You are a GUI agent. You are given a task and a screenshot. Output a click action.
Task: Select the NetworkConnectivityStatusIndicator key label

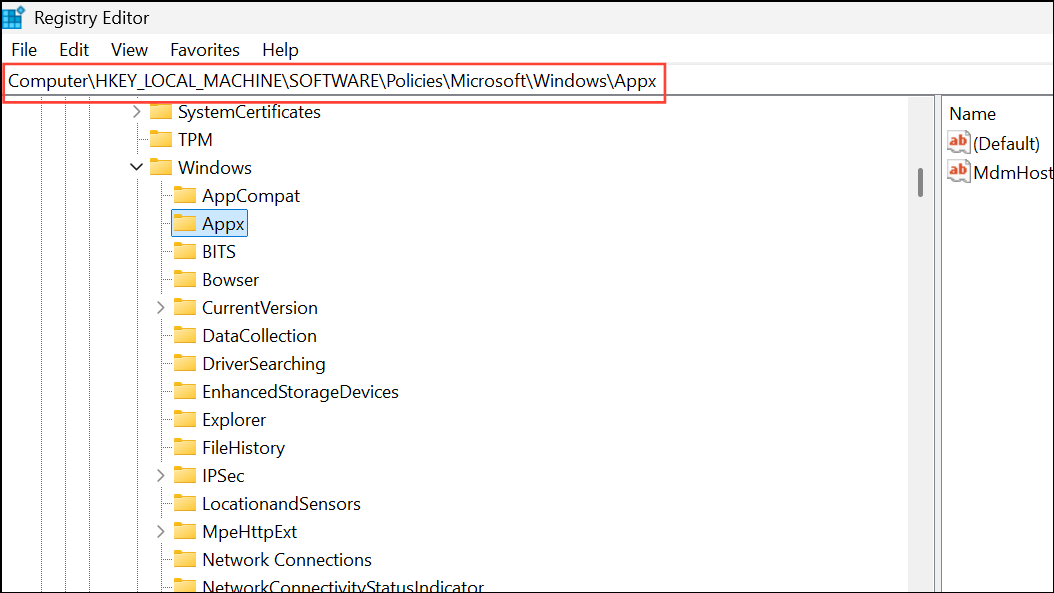343,586
